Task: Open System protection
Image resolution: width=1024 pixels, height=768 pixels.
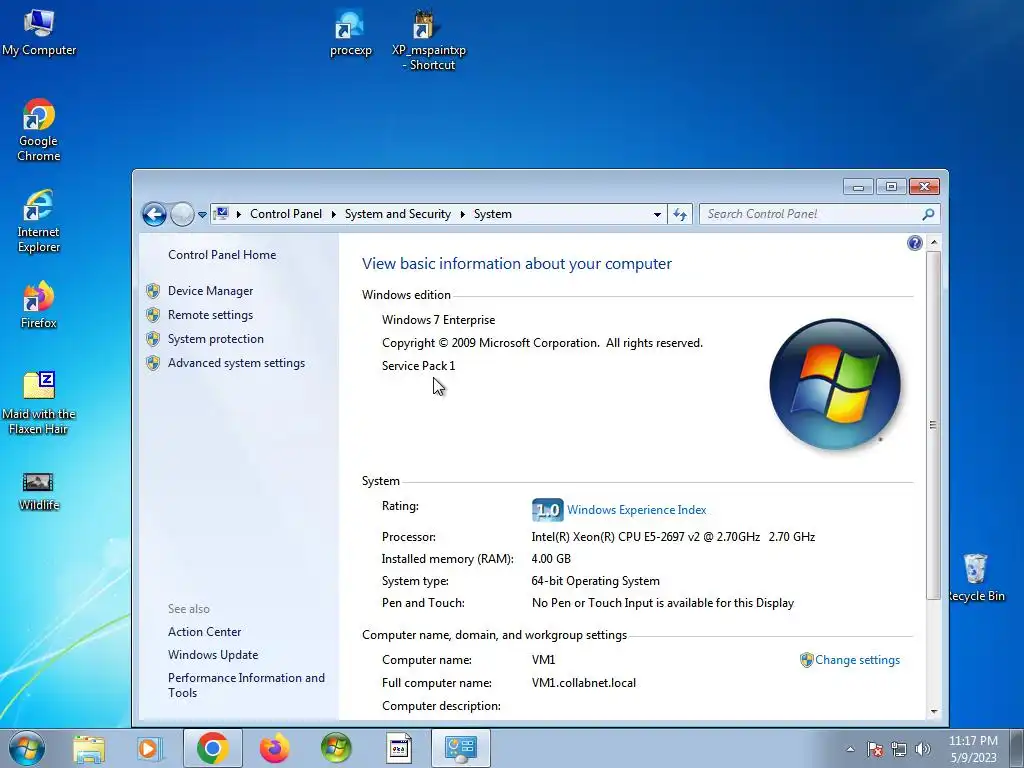Action: click(216, 339)
